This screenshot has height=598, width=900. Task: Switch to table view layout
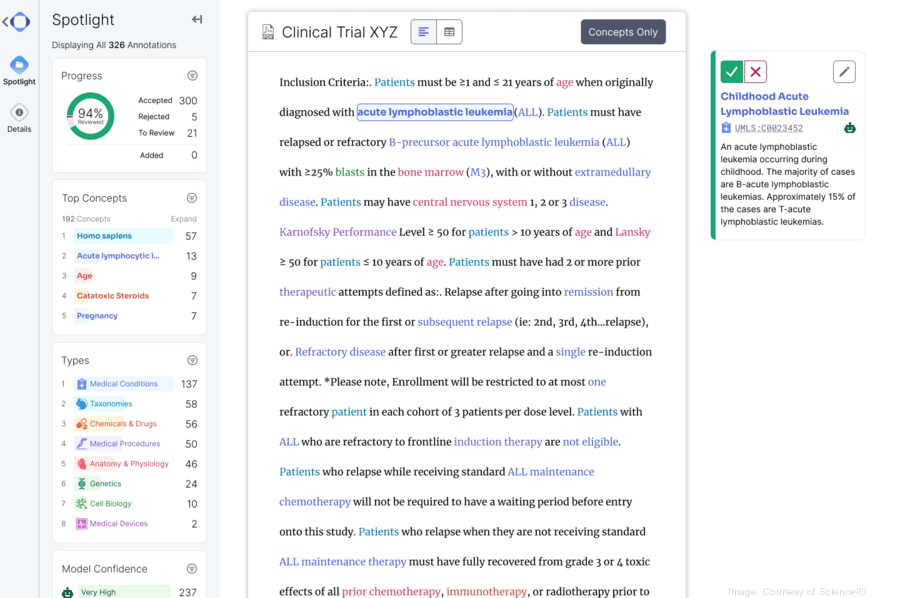[450, 32]
